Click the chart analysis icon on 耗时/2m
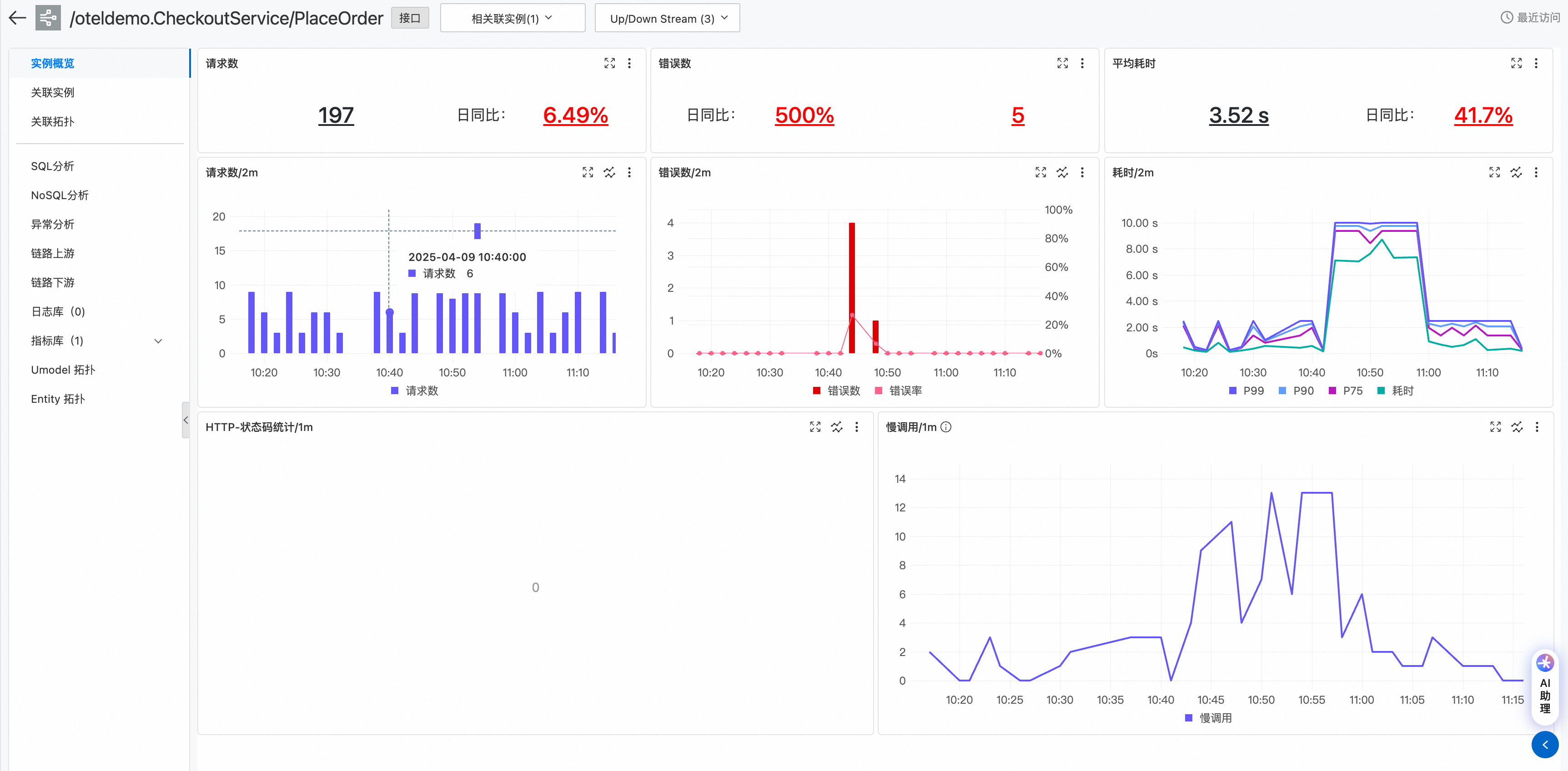 pyautogui.click(x=1516, y=173)
